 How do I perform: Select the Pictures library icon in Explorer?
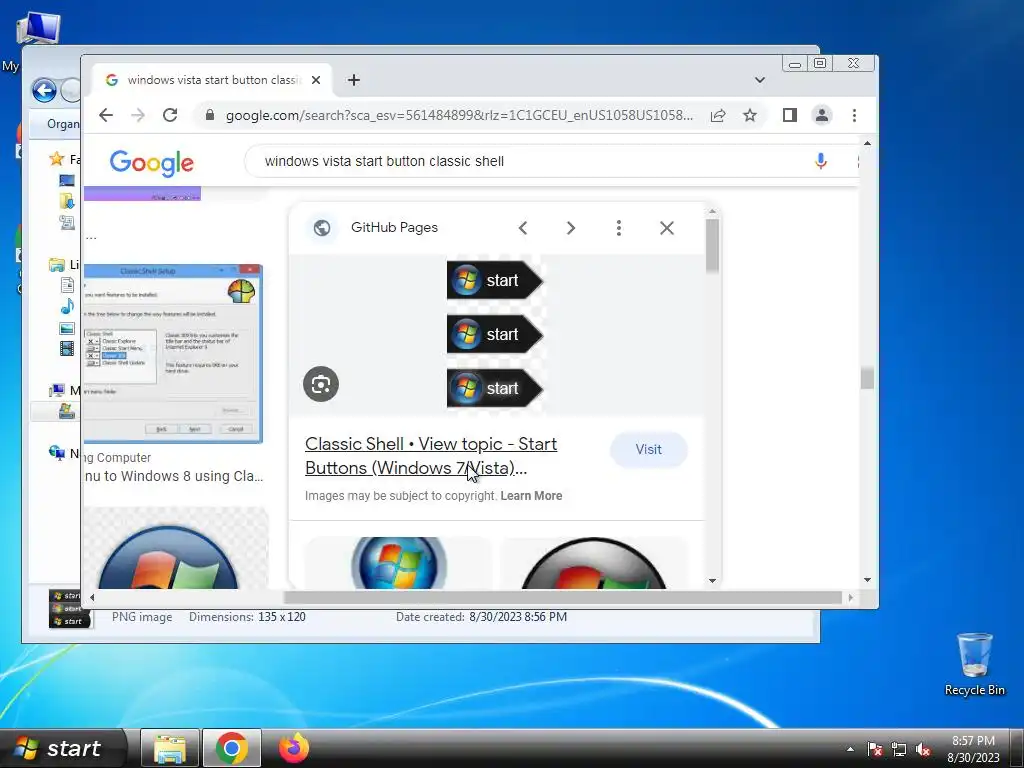(67, 328)
